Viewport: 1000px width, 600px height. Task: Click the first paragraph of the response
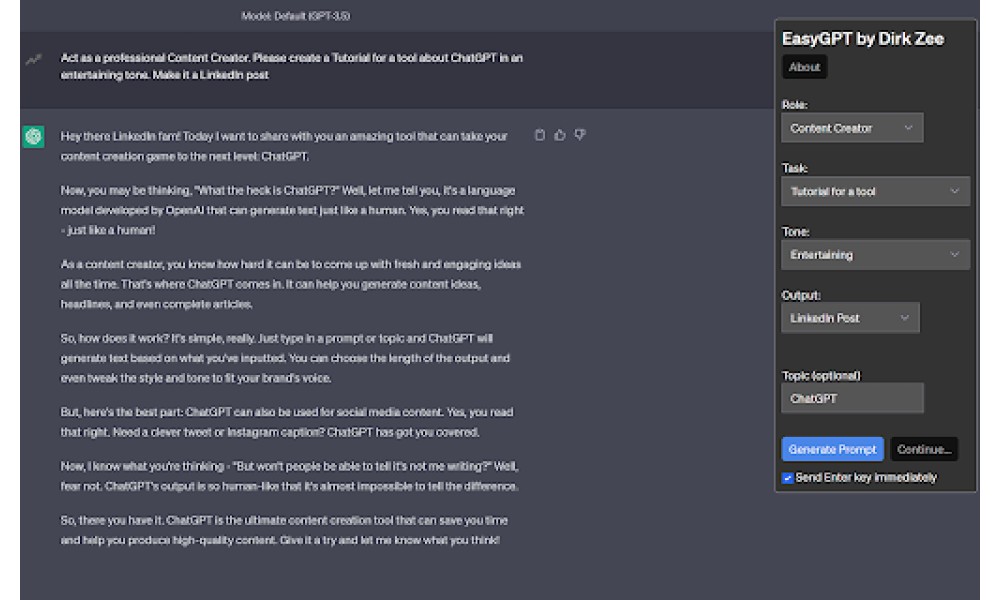coord(284,146)
